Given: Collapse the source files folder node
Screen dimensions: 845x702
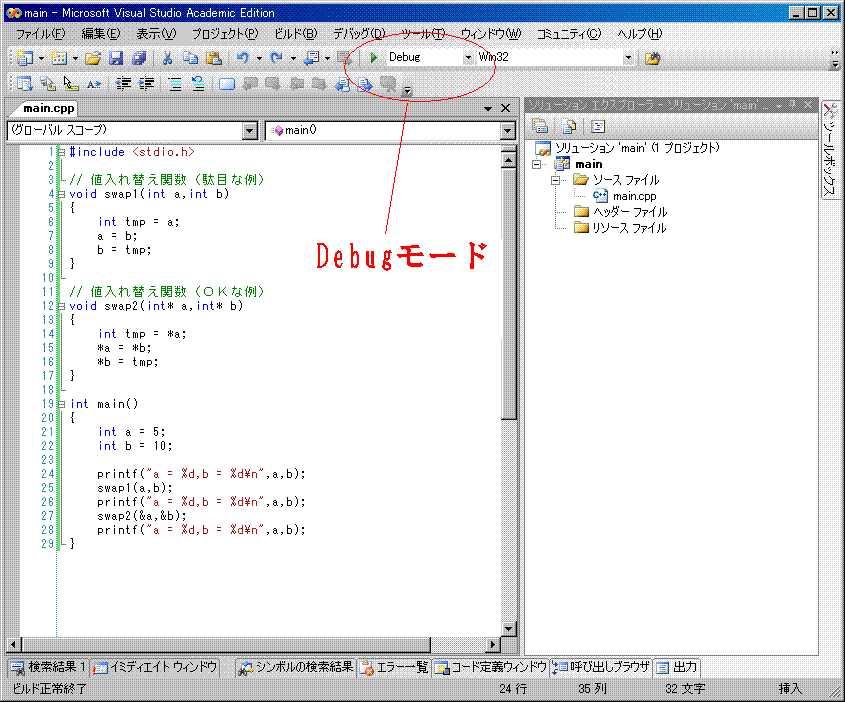Looking at the screenshot, I should pos(556,180).
